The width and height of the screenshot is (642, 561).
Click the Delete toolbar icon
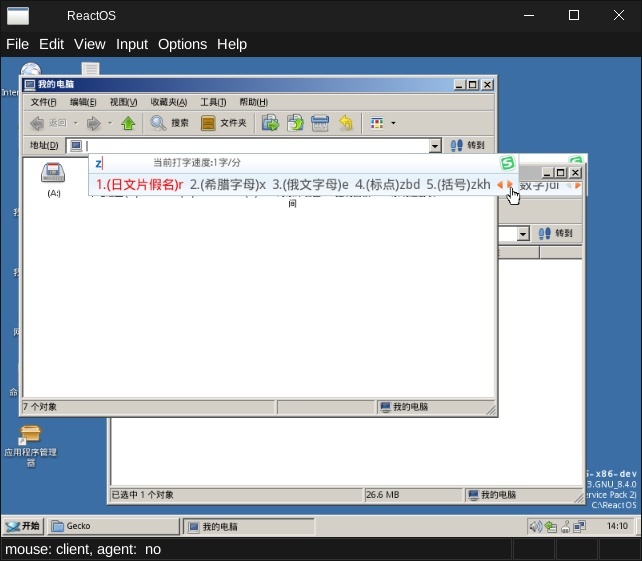click(320, 123)
